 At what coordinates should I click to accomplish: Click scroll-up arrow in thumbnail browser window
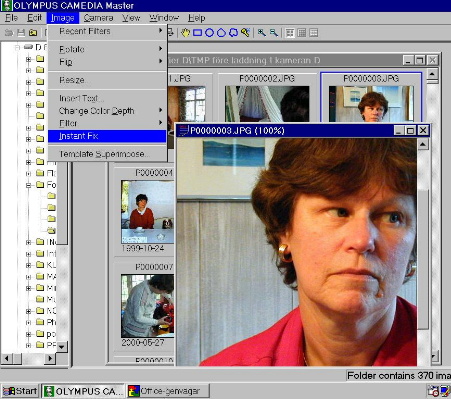pos(432,74)
